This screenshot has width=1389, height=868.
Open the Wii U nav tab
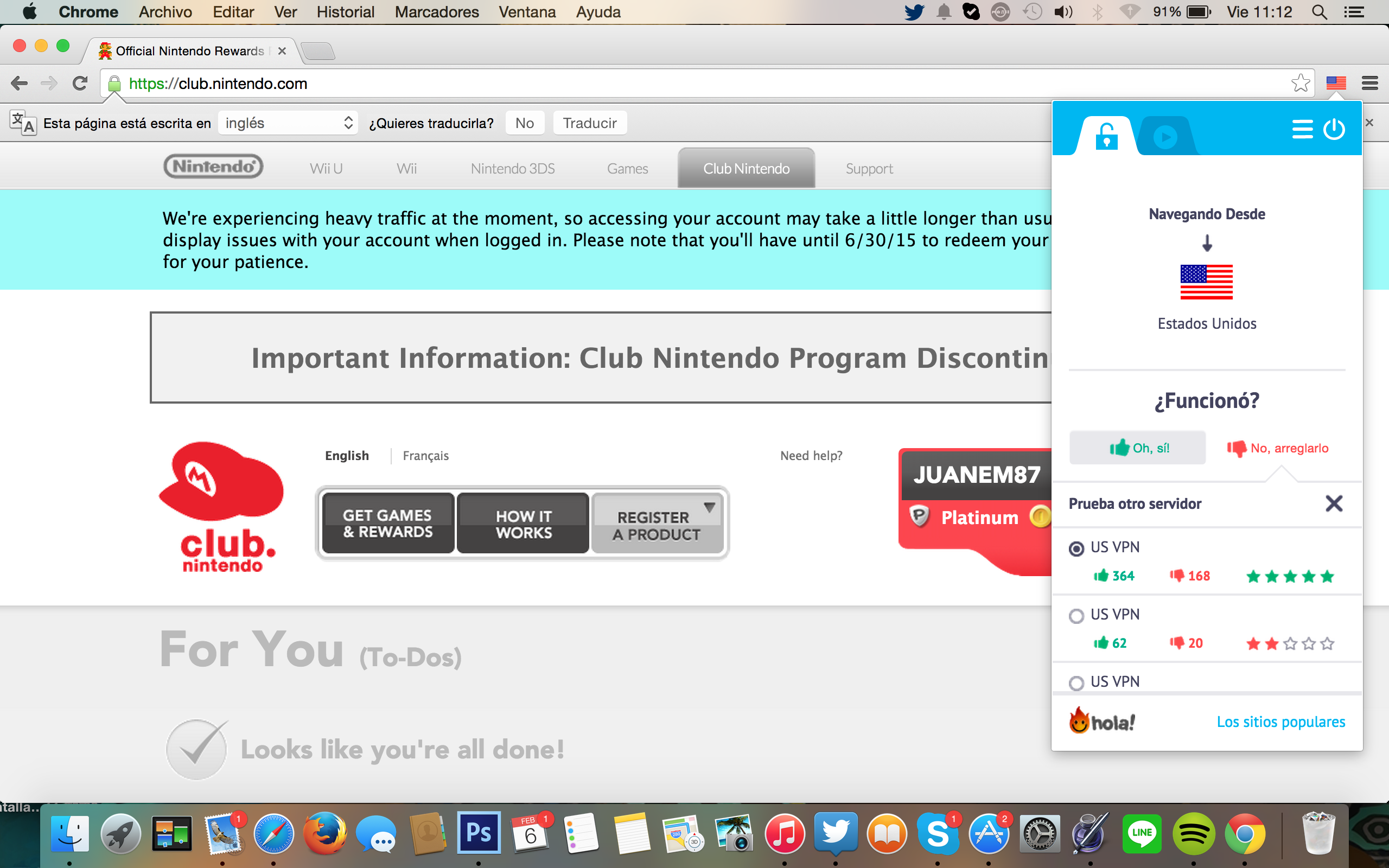click(x=326, y=168)
